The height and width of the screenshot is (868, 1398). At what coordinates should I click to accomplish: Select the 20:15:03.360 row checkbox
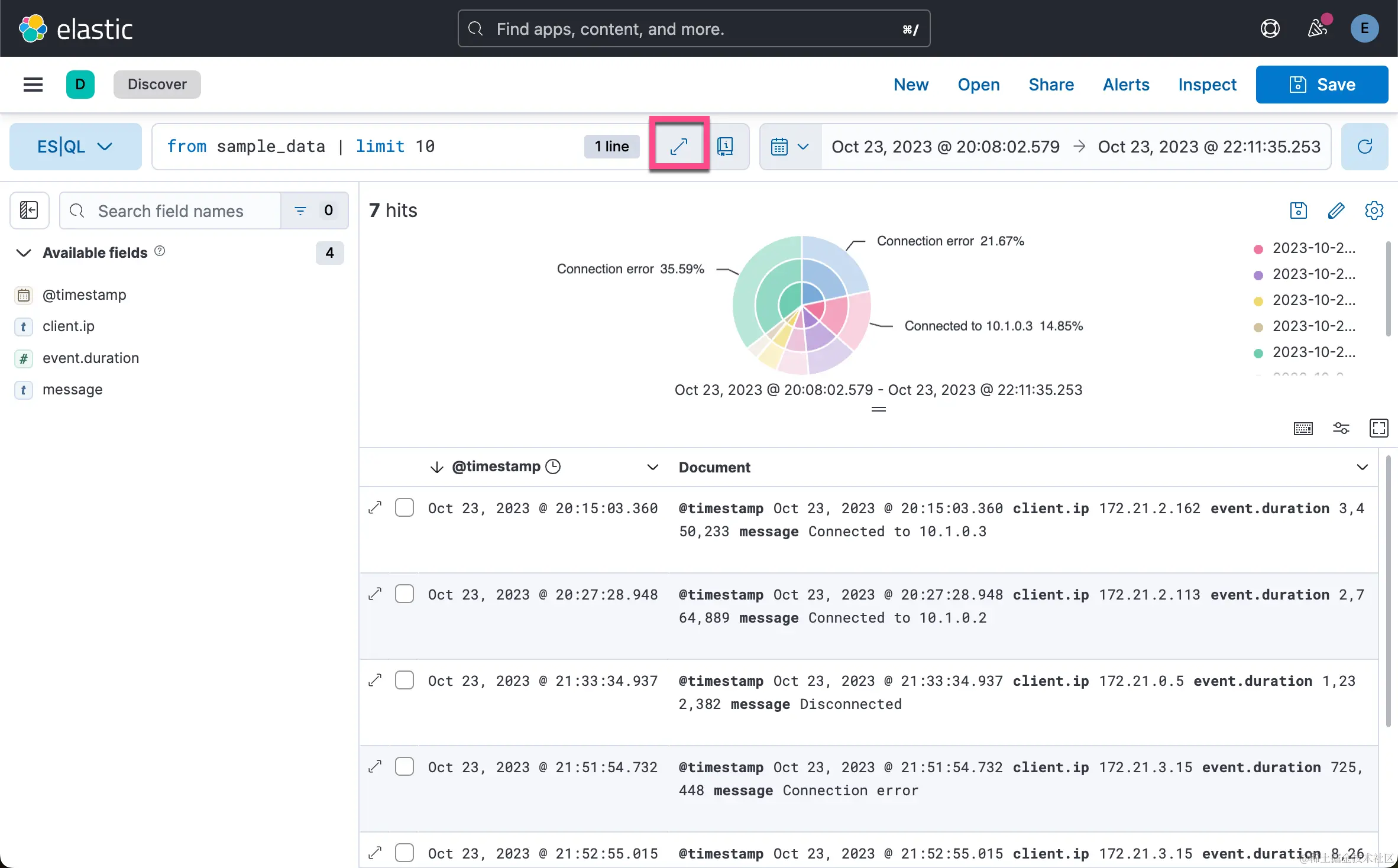tap(404, 507)
